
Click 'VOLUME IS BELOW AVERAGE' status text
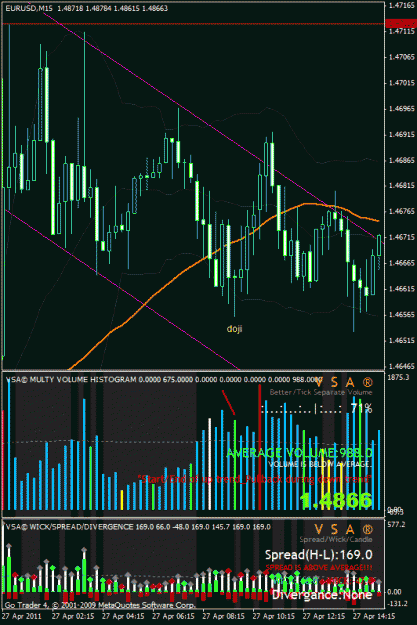(x=320, y=464)
